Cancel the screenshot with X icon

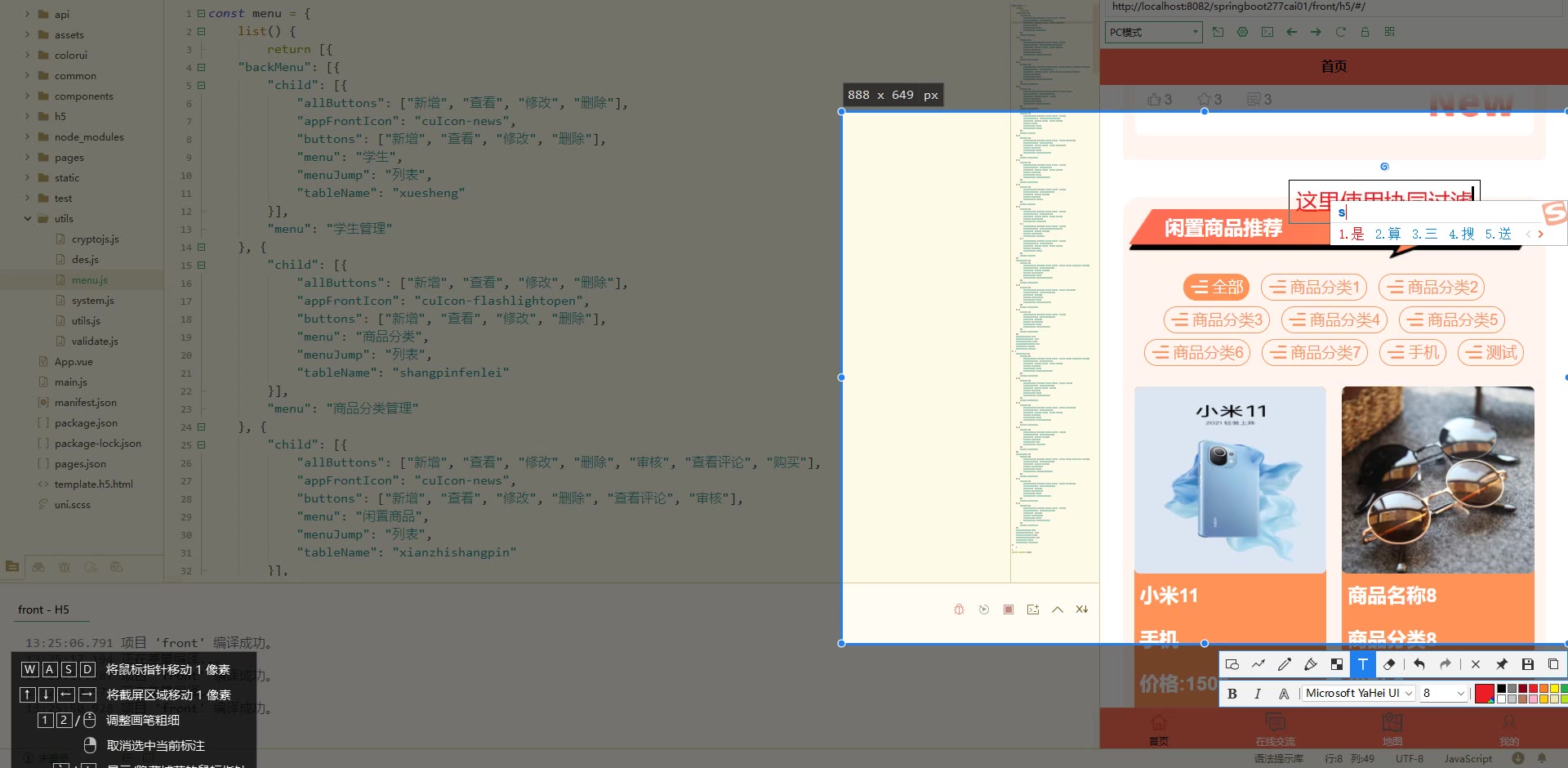[x=1476, y=664]
